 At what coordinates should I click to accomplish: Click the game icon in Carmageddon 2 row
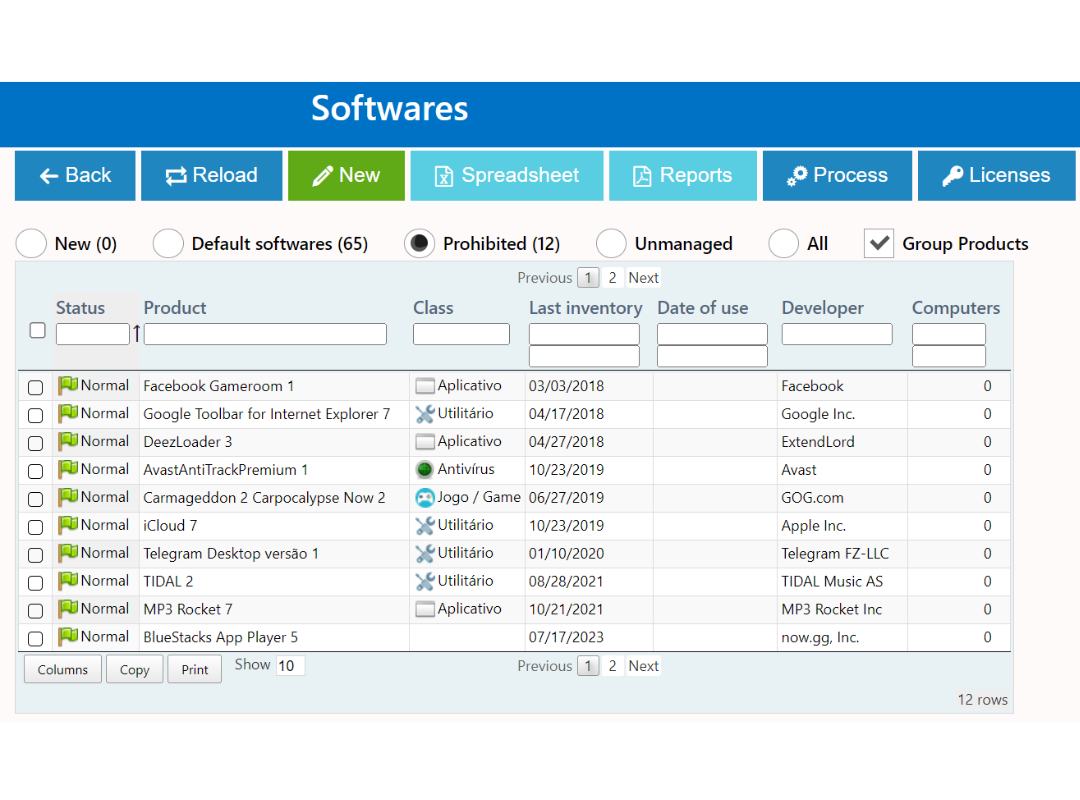(425, 498)
